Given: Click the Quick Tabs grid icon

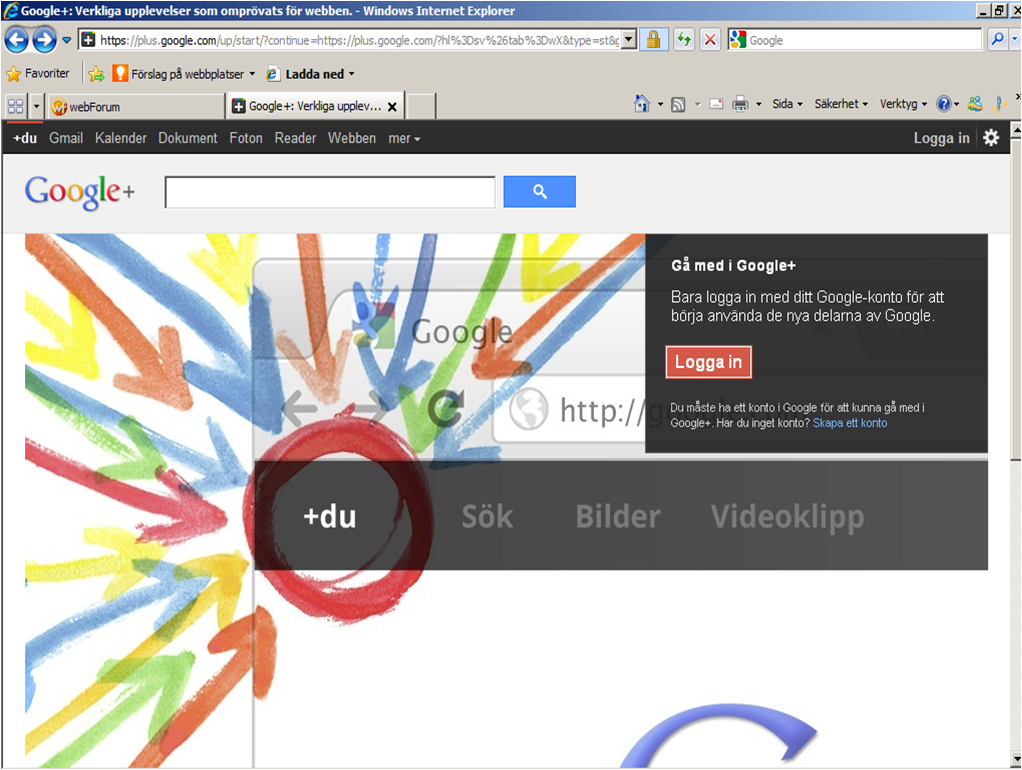Looking at the screenshot, I should pos(16,106).
